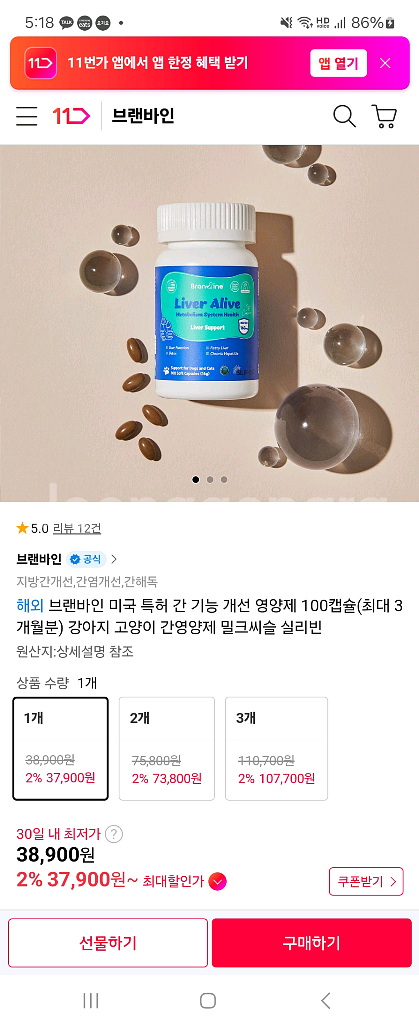This screenshot has height=1024, width=419.
Task: Click the 선물하기 gift button
Action: tap(108, 942)
